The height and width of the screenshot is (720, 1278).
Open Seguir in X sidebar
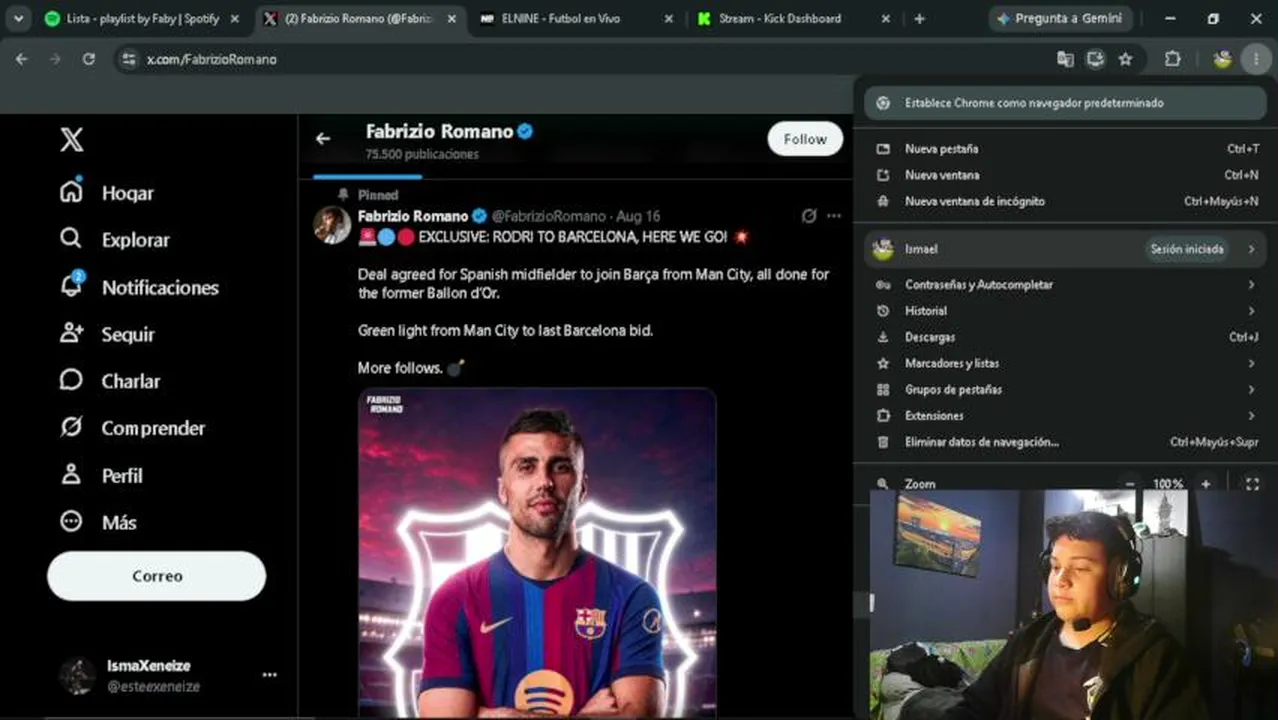[107, 334]
